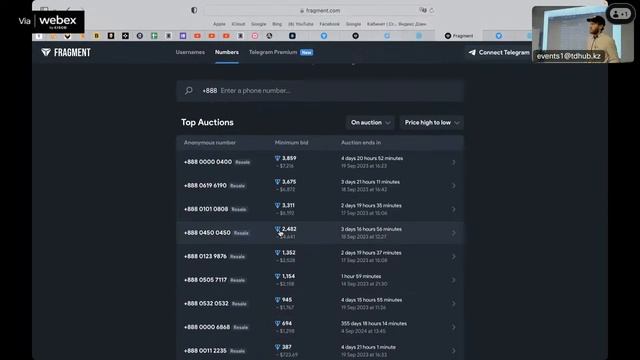Open the +888 0101 0808 auction row
The image size is (640, 360).
coord(320,209)
